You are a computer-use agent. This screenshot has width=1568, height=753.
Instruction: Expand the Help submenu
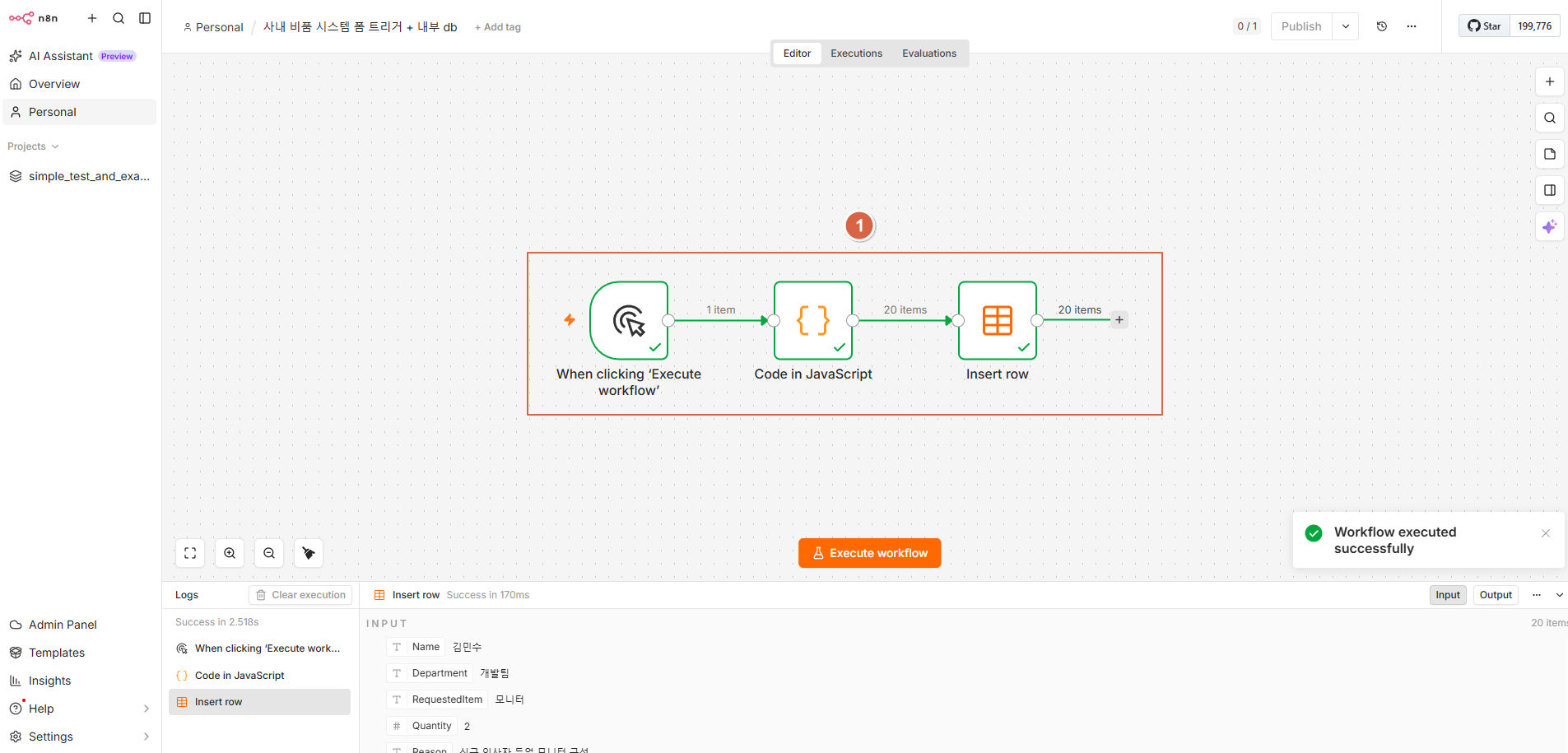pyautogui.click(x=147, y=709)
